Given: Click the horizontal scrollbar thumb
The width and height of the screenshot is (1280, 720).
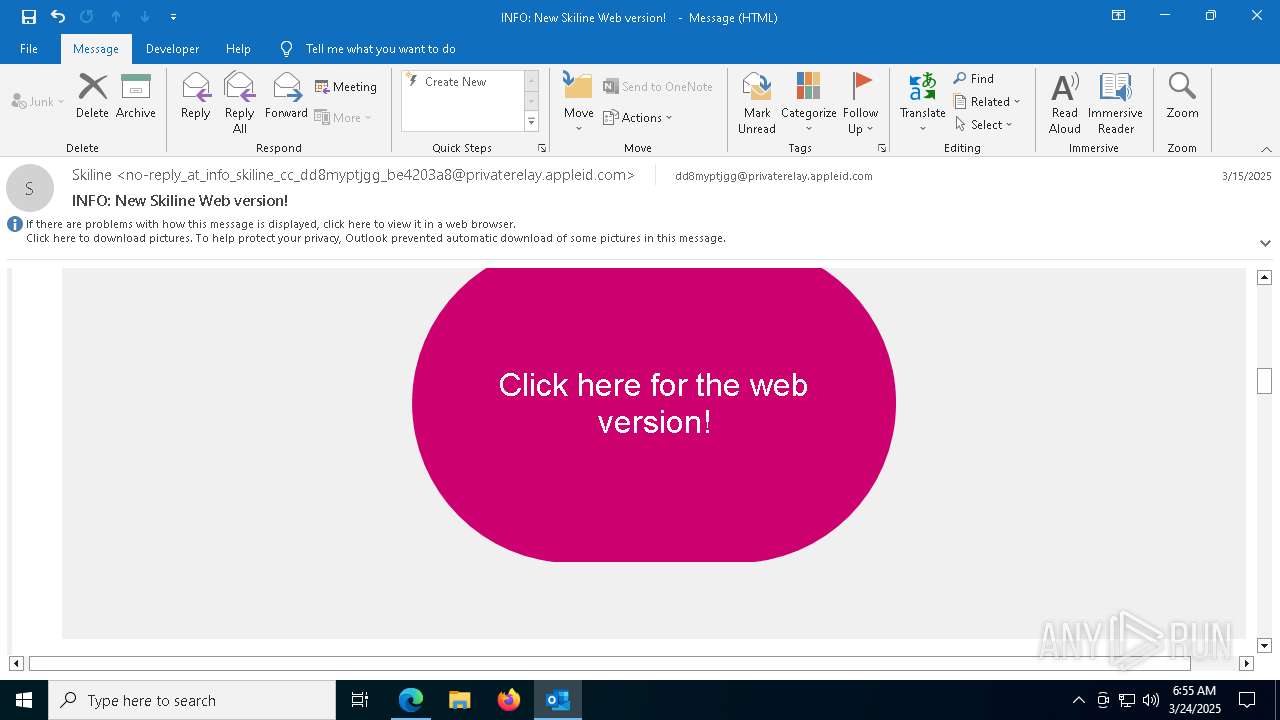Looking at the screenshot, I should tap(610, 663).
